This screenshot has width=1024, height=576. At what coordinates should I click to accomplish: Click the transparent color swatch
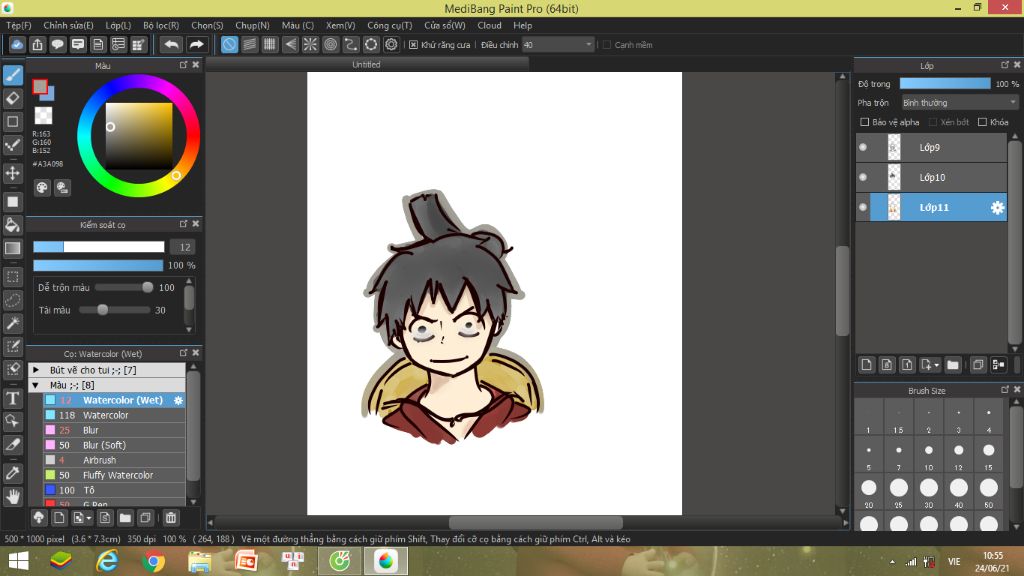[x=43, y=116]
